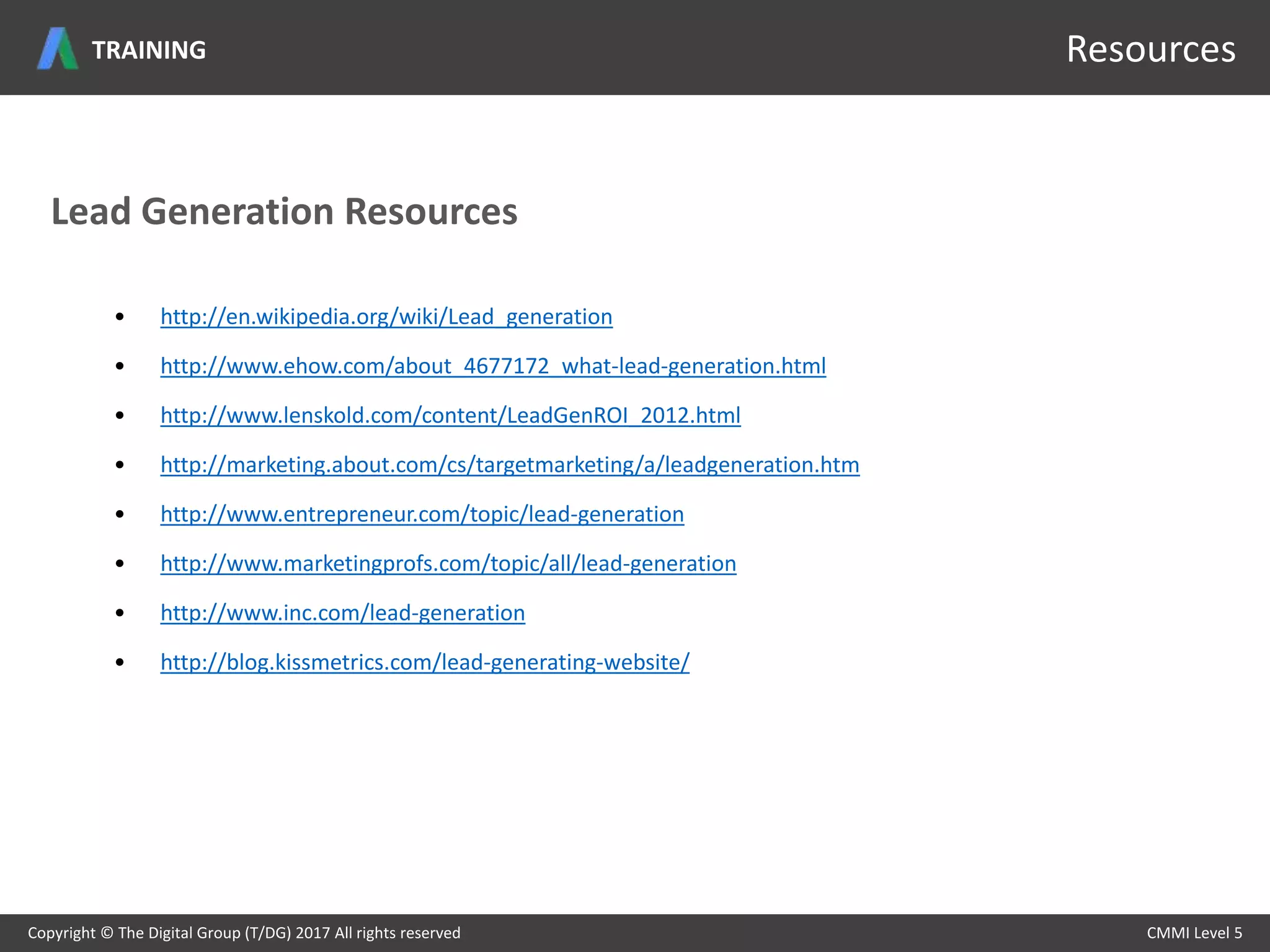The image size is (1270, 952).
Task: Follow the inc.com lead-generation link
Action: (x=342, y=613)
